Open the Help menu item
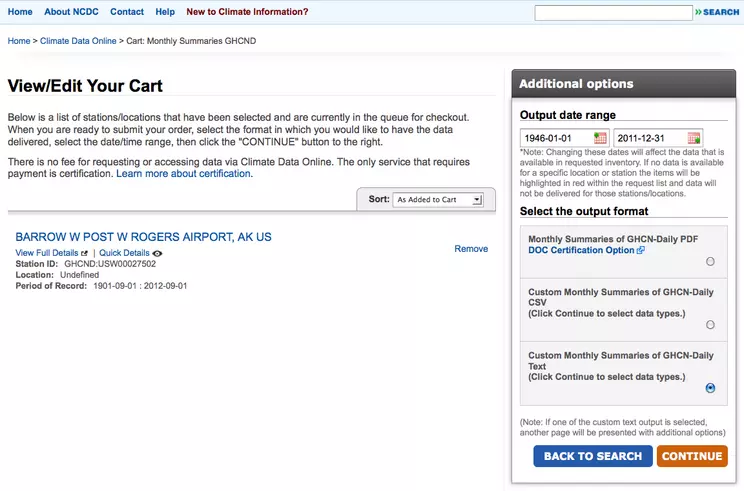Image resolution: width=744 pixels, height=491 pixels. pyautogui.click(x=165, y=12)
